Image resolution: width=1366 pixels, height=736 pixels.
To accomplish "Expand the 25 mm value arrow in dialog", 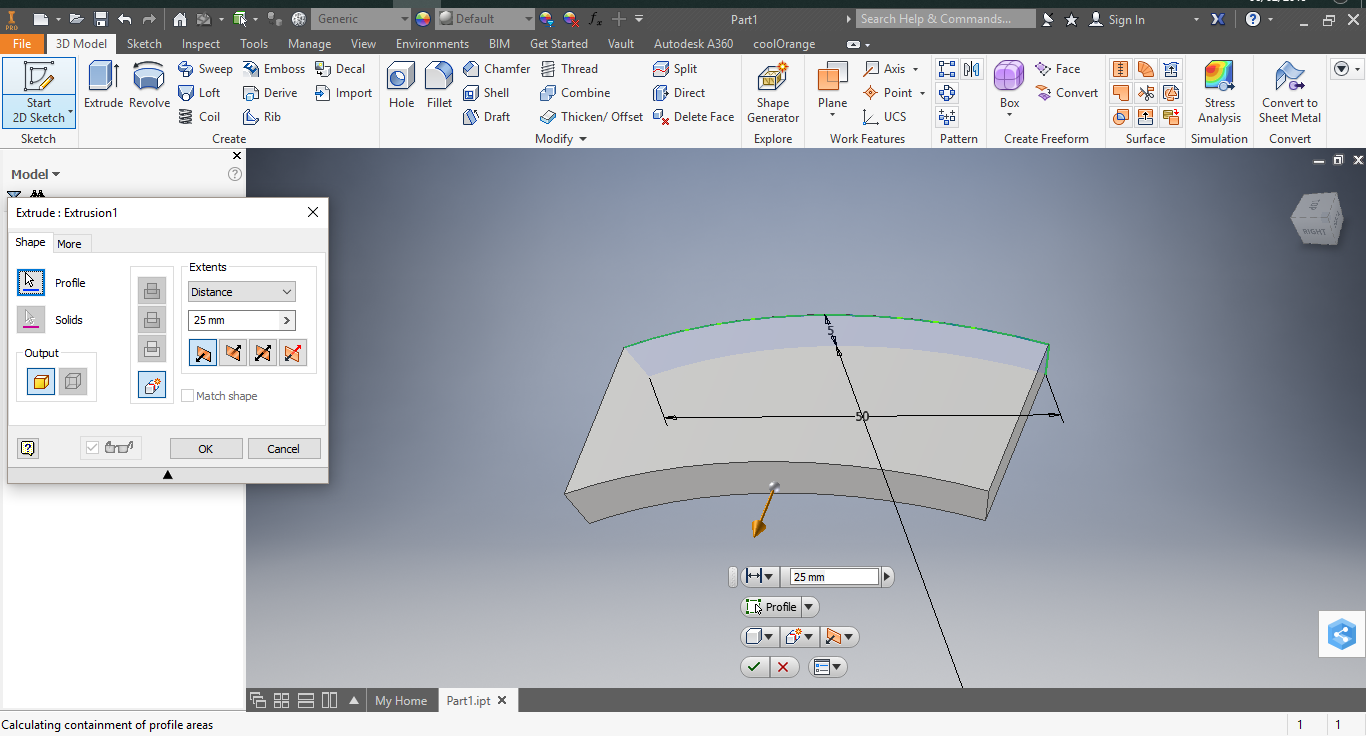I will coord(287,321).
